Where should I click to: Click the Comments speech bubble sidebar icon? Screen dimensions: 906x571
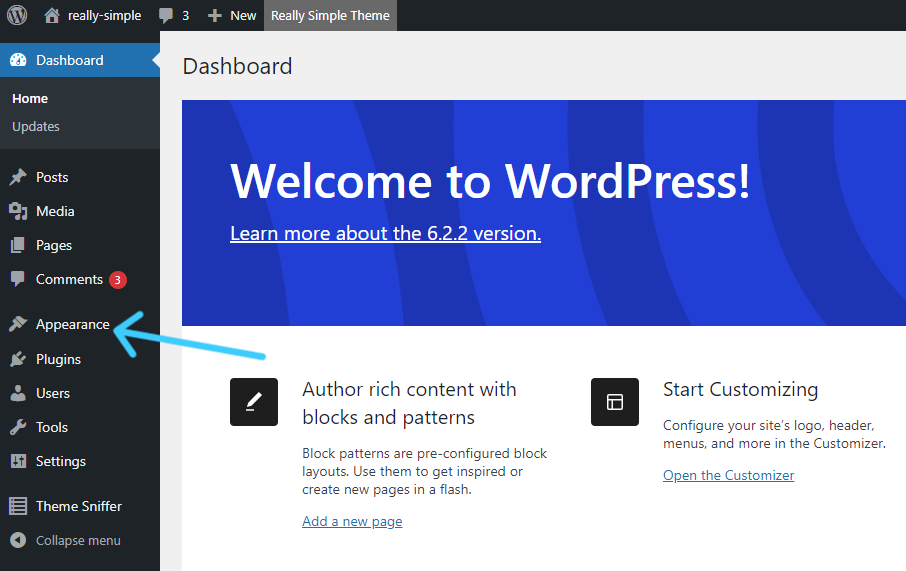click(x=18, y=279)
